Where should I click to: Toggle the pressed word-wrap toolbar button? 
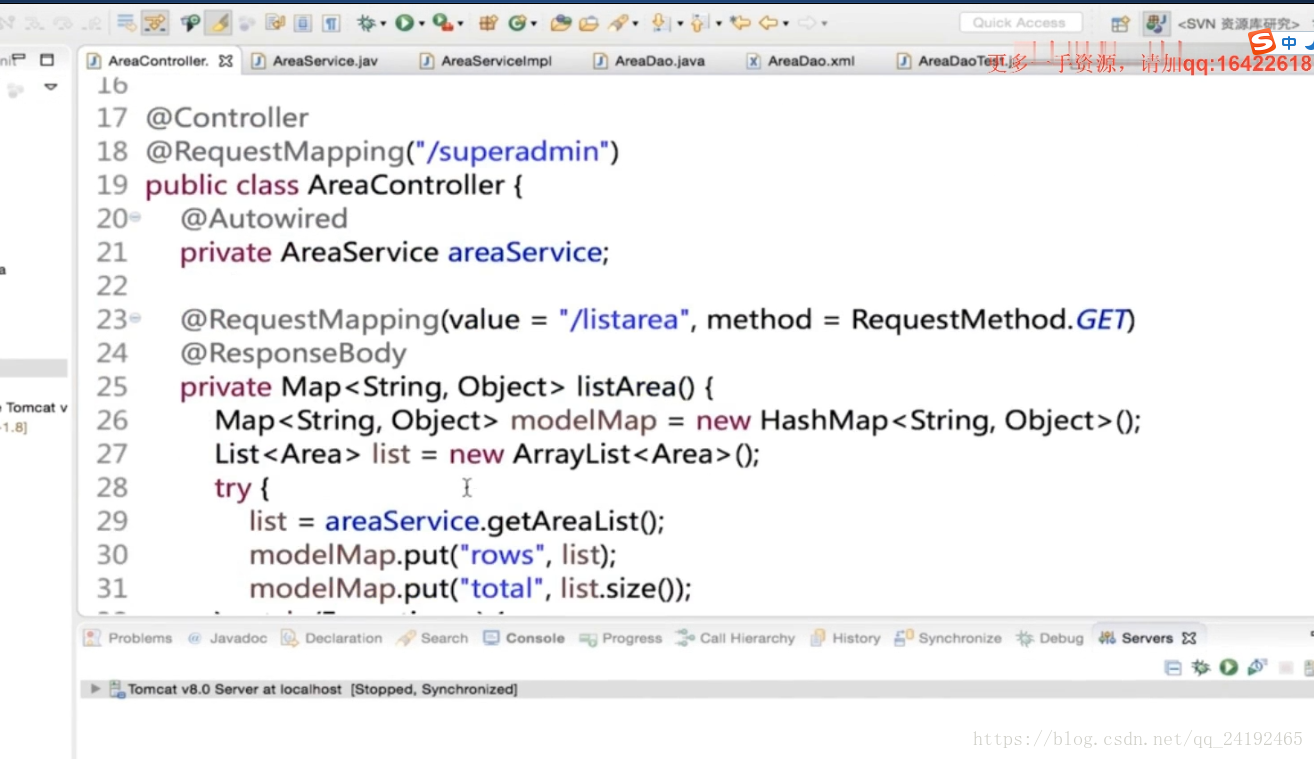(x=155, y=22)
